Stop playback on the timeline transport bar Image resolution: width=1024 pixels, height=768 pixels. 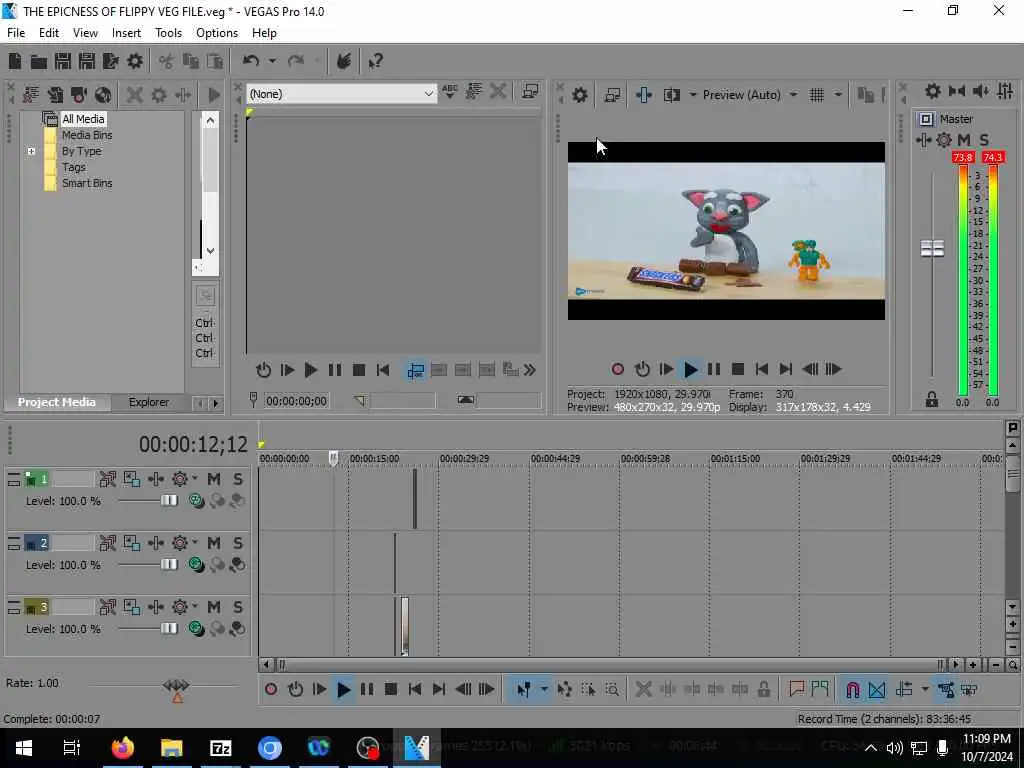point(391,690)
